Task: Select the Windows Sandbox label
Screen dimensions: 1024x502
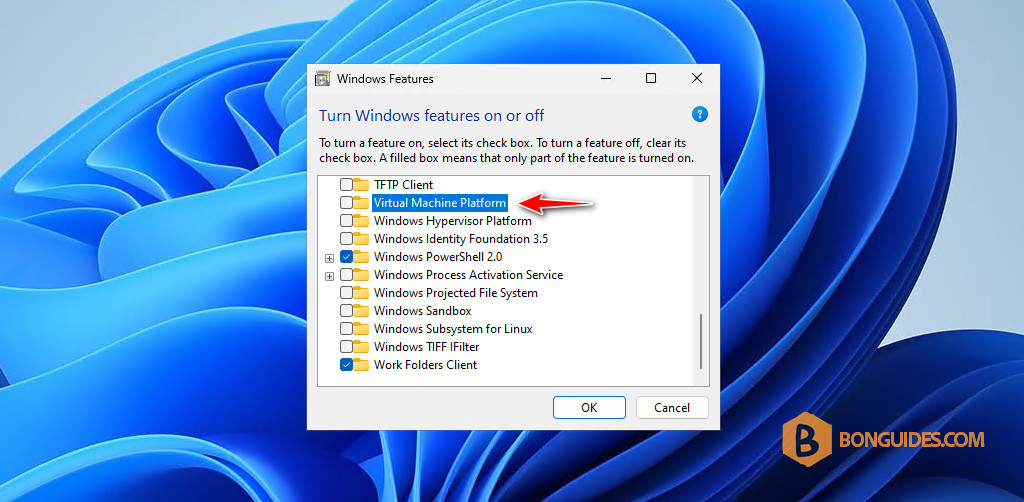Action: (423, 311)
